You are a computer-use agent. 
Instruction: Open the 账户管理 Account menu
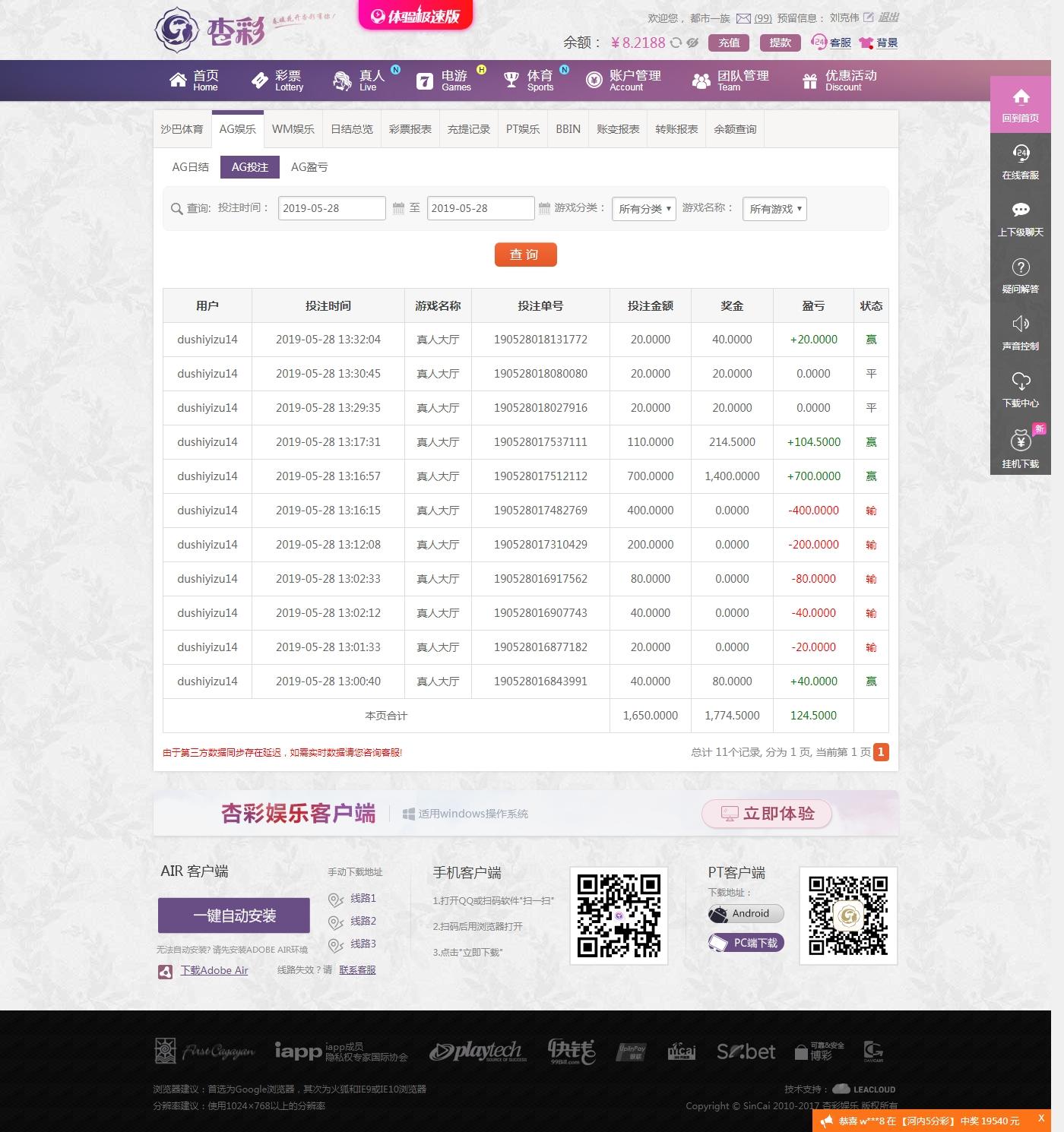pyautogui.click(x=623, y=81)
